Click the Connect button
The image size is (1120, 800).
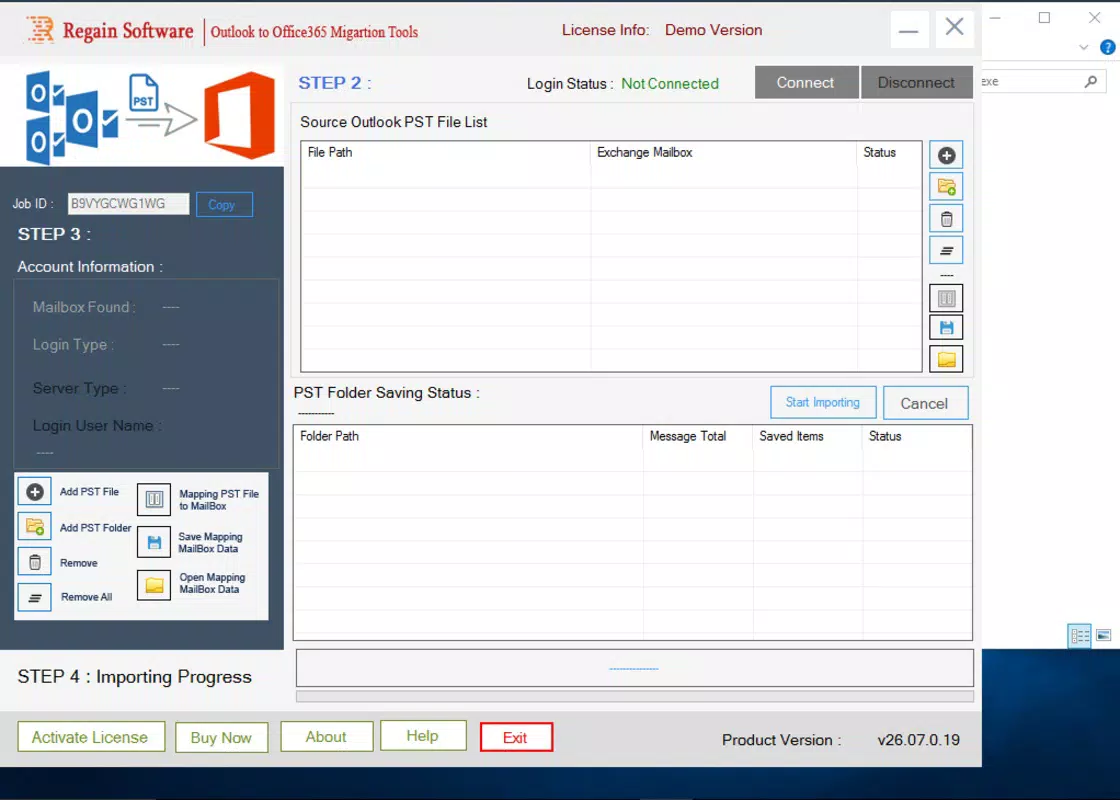(806, 82)
